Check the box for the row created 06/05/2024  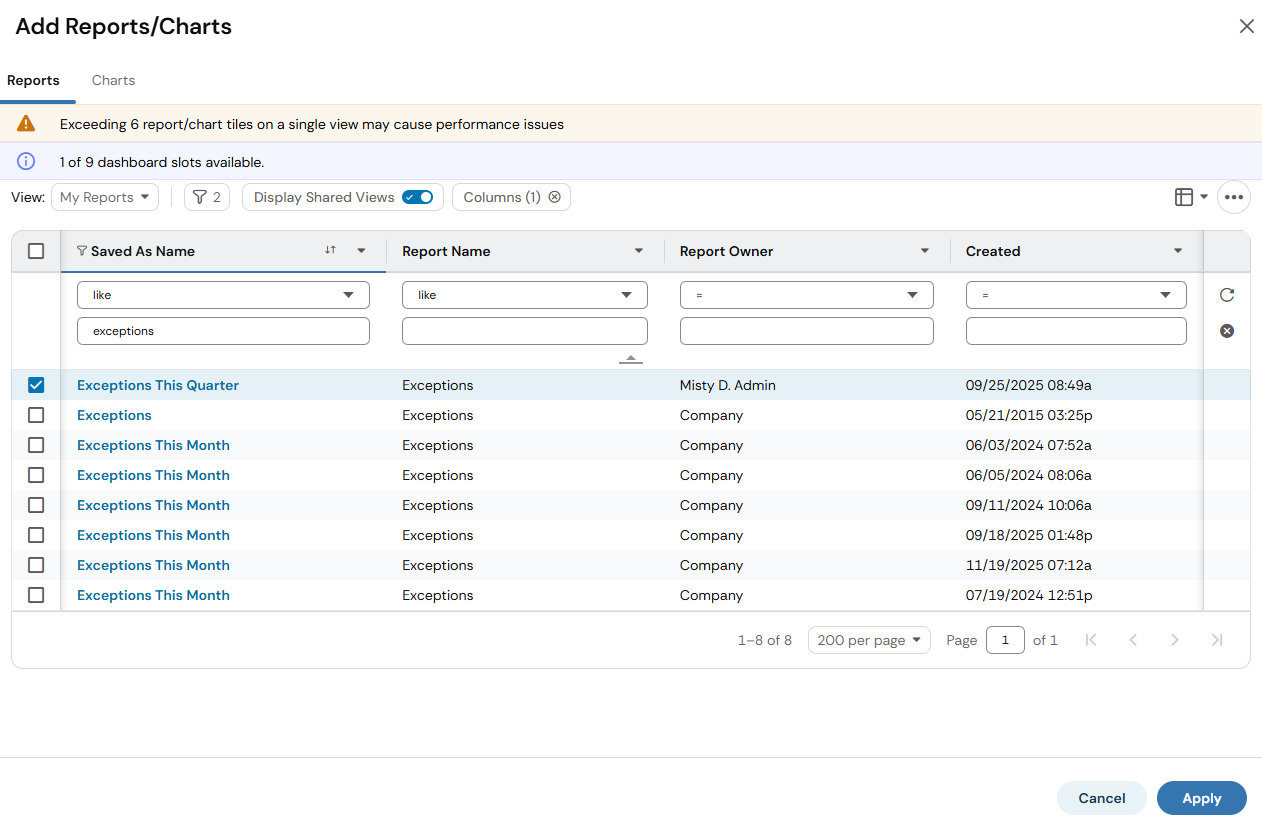click(x=36, y=475)
